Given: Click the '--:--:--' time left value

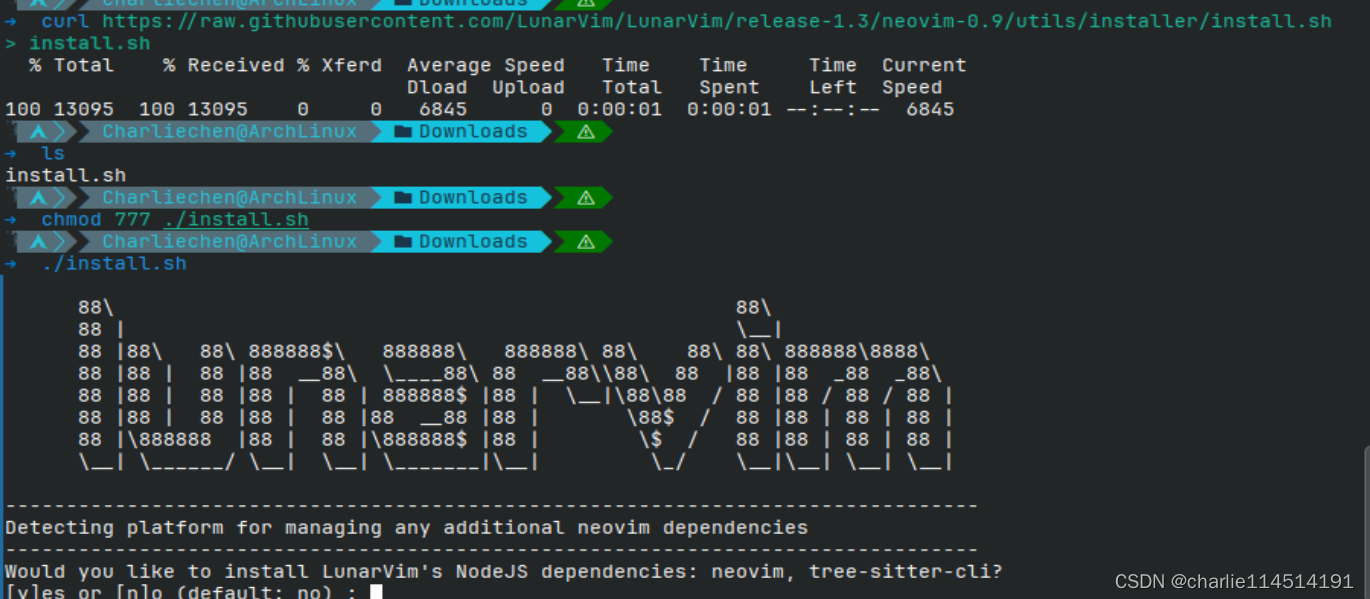Looking at the screenshot, I should pos(833,109).
